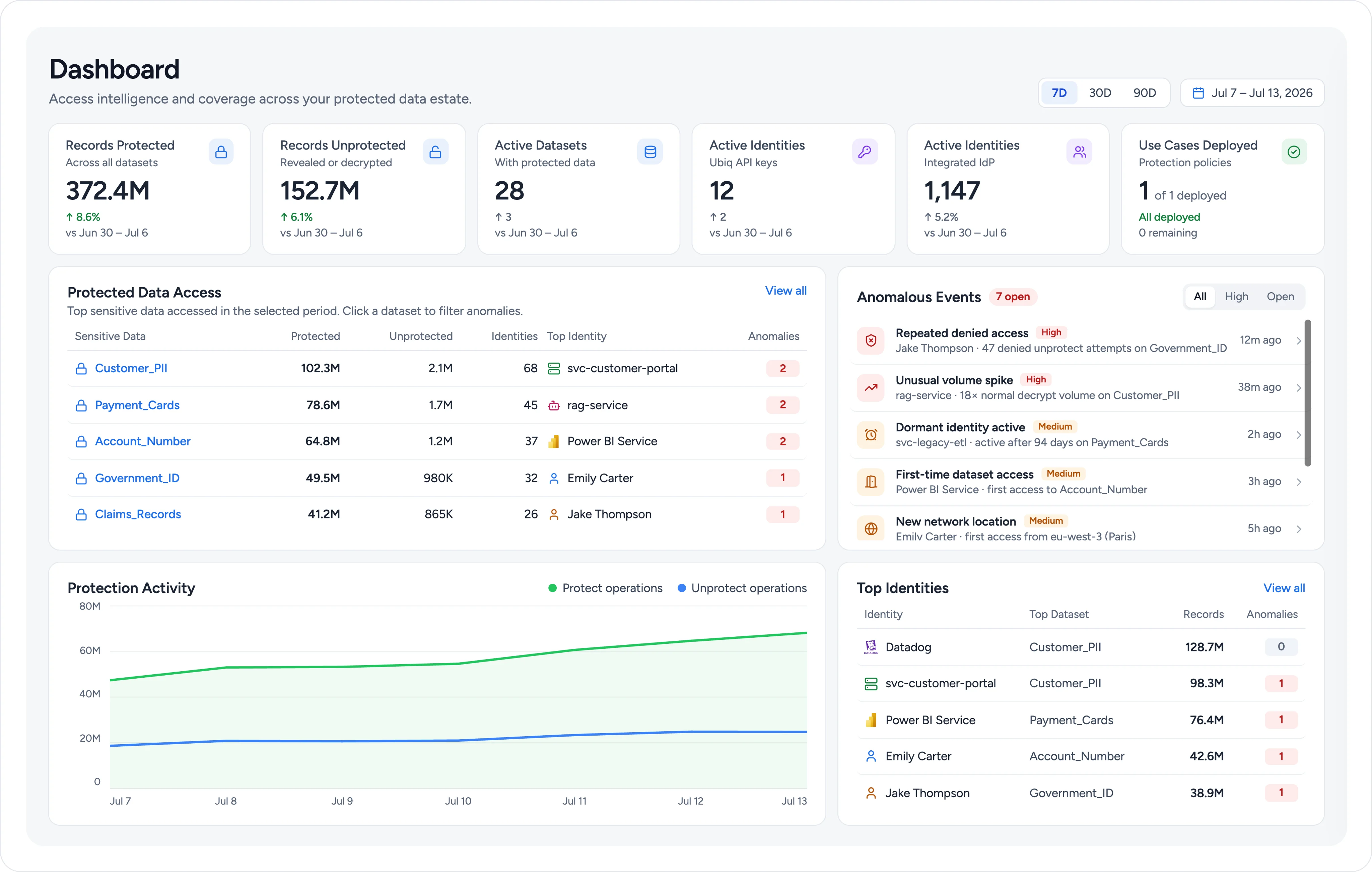Image resolution: width=1372 pixels, height=872 pixels.
Task: Open the Government_ID dataset link
Action: click(137, 478)
